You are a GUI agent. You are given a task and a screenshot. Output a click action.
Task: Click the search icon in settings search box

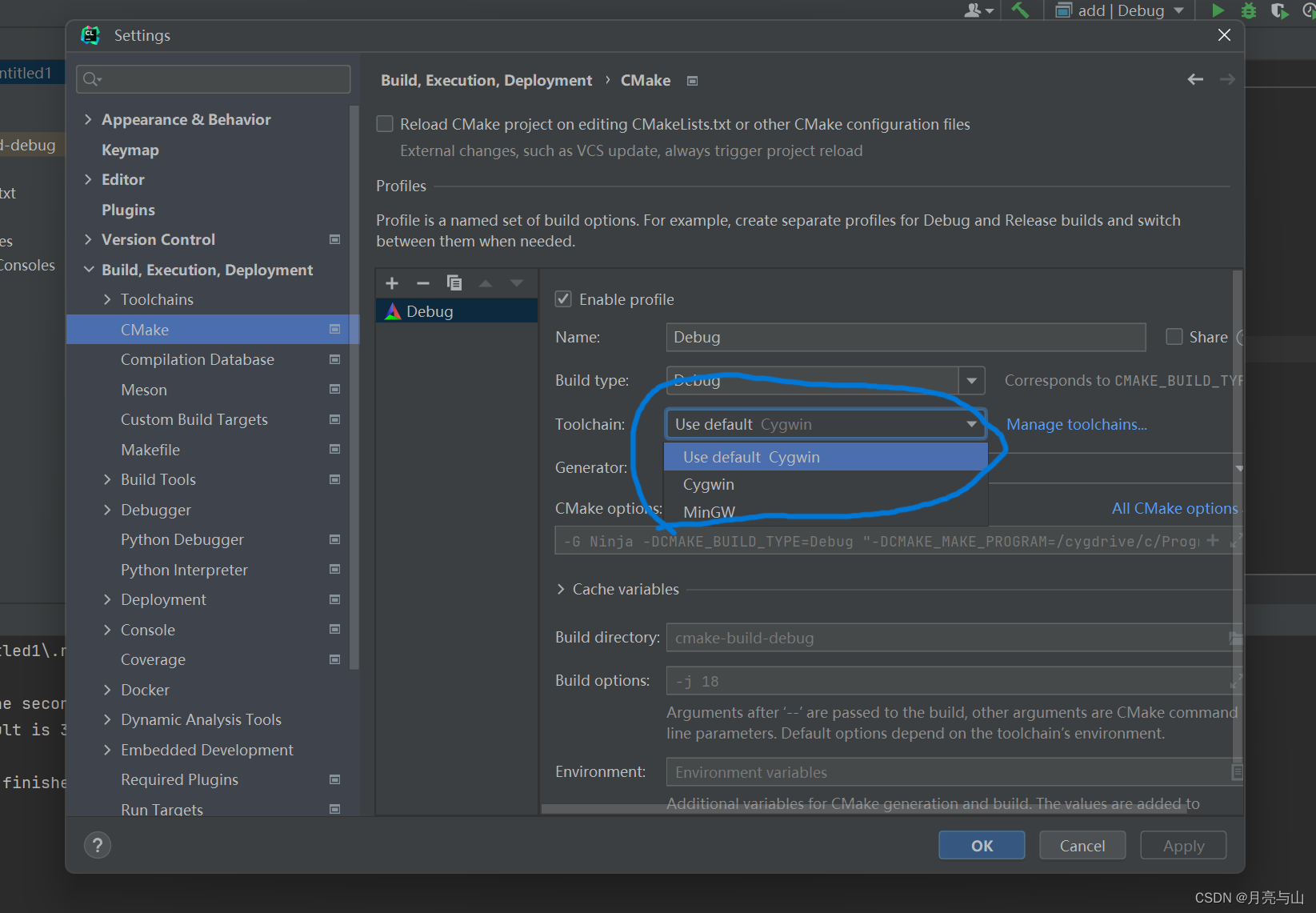(92, 79)
